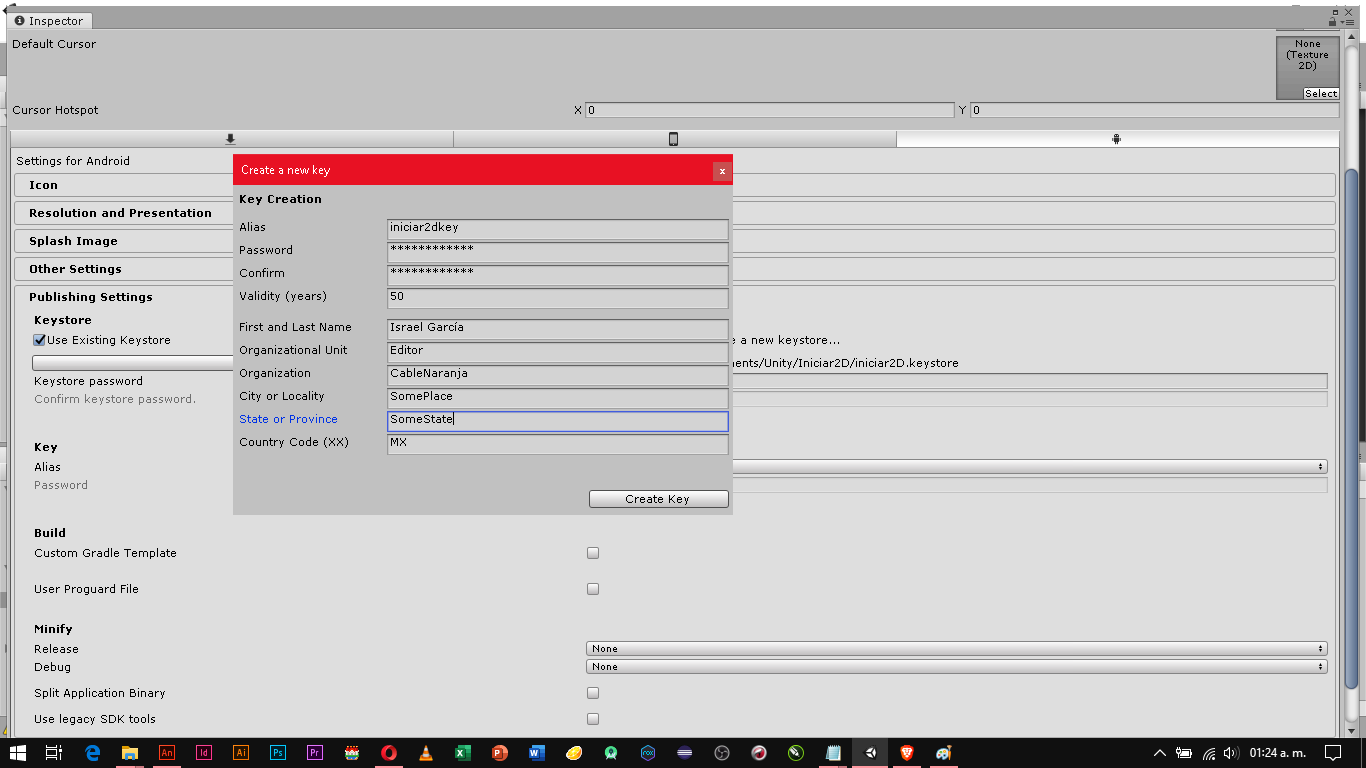Click the Cursor Hotspot X input field
The width and height of the screenshot is (1366, 768).
coord(768,110)
